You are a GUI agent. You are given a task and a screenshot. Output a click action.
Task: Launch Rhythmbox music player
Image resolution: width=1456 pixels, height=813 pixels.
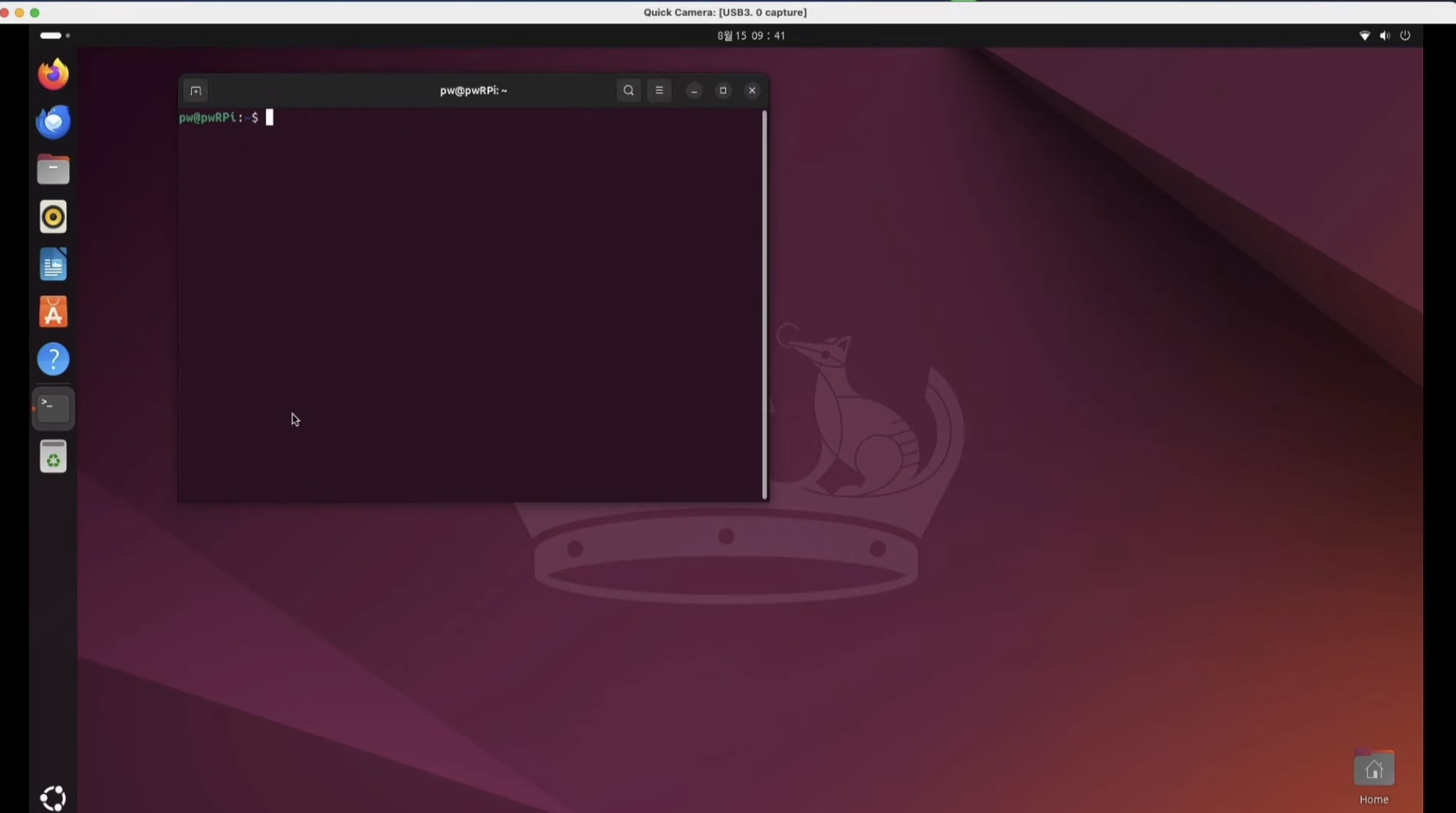53,217
